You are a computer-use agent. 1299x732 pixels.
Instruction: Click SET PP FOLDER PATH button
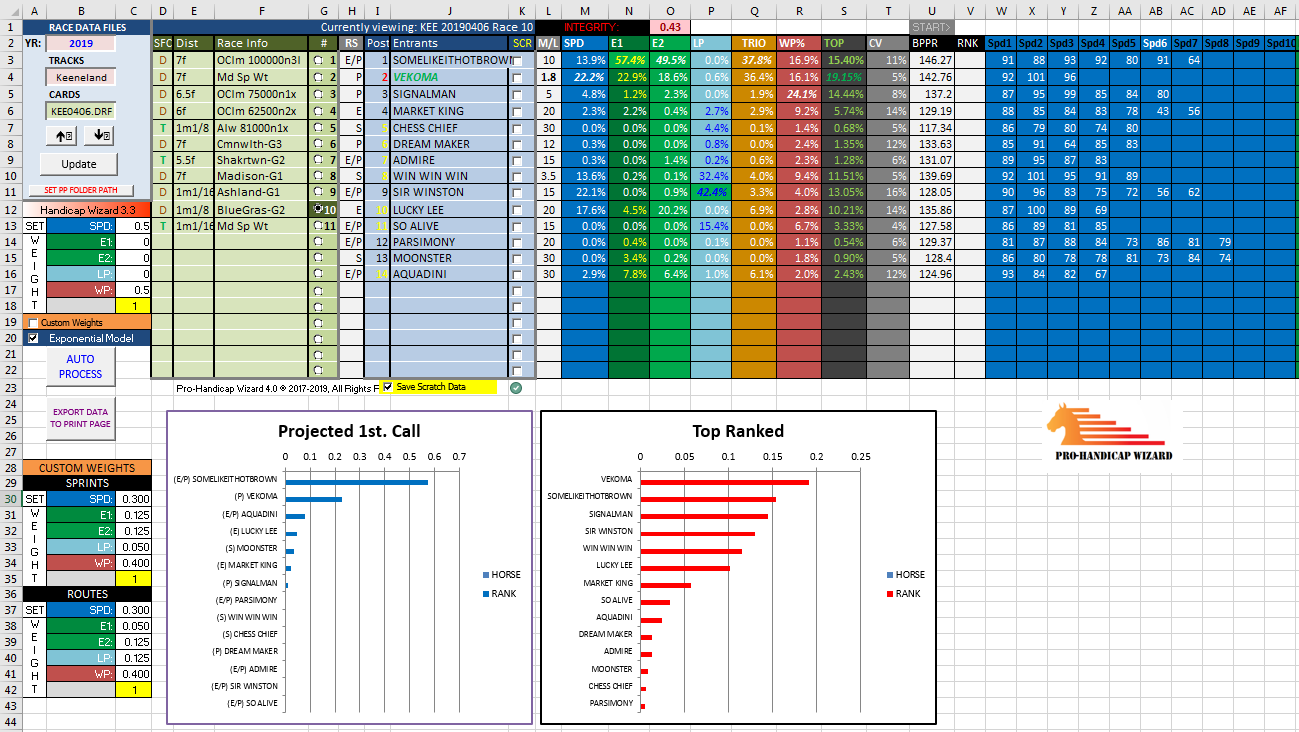(x=80, y=190)
